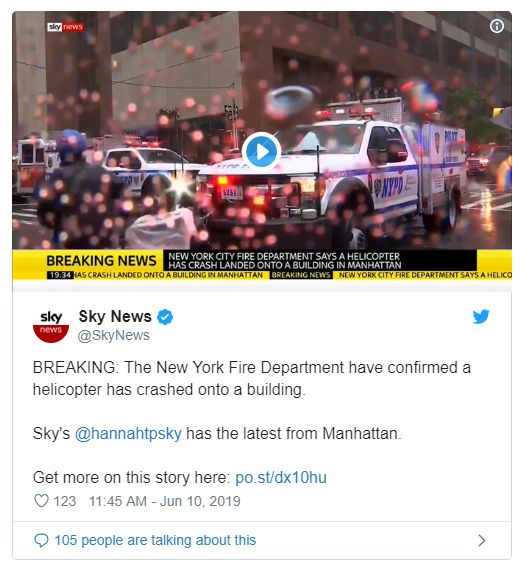This screenshot has width=531, height=572.
Task: Play the Sky News video
Action: pos(261,152)
